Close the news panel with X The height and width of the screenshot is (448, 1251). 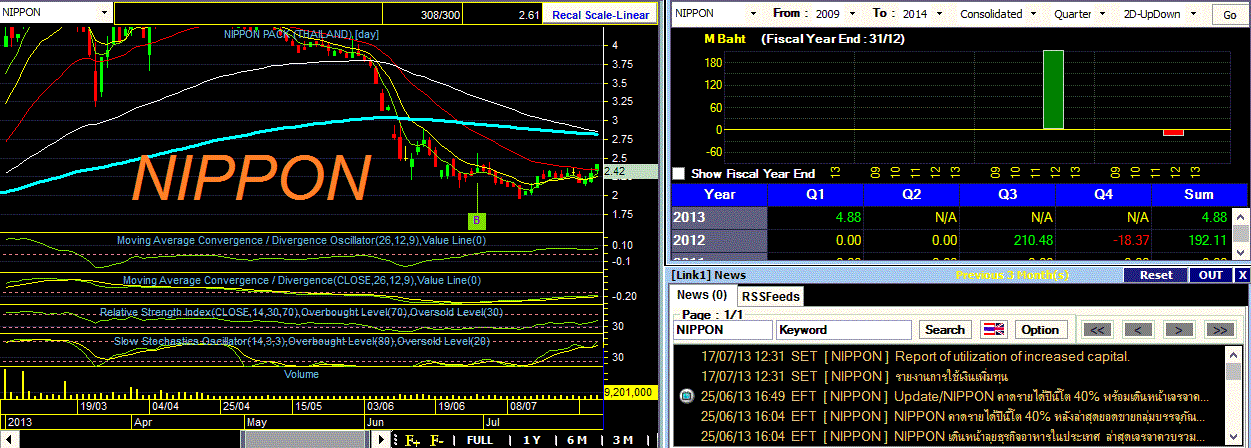point(1242,275)
